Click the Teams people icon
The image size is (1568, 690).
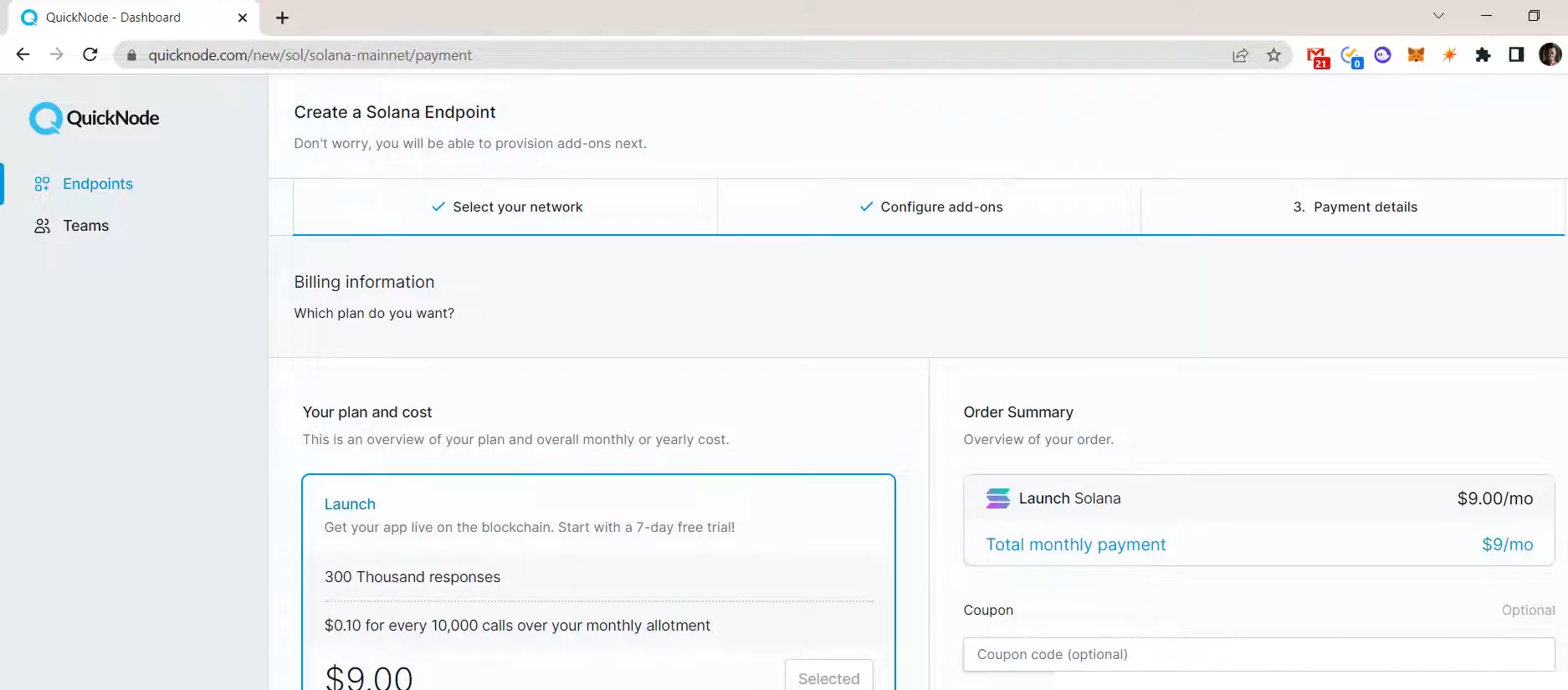(x=42, y=226)
